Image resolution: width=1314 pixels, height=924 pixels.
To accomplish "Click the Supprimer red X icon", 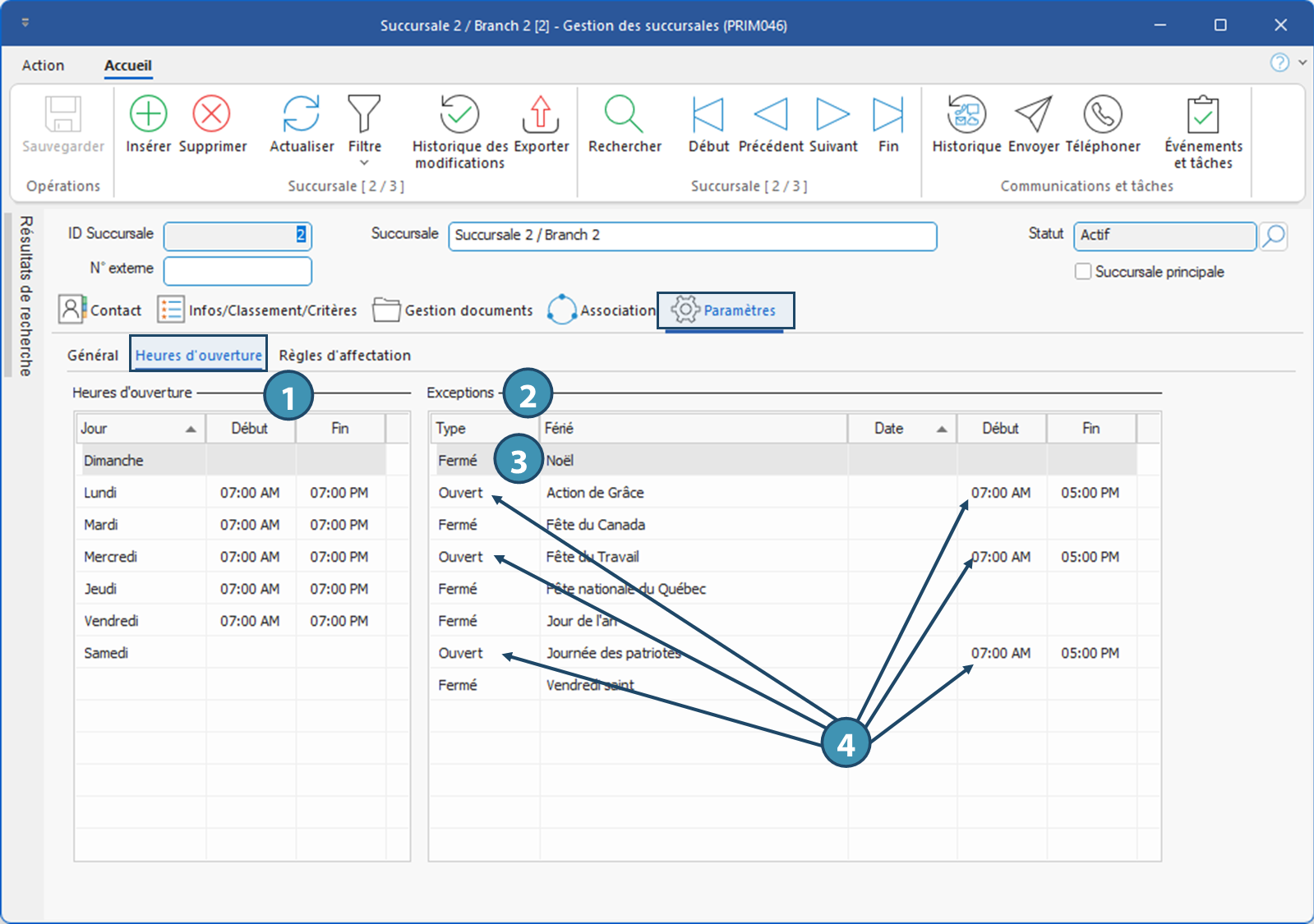I will (212, 114).
